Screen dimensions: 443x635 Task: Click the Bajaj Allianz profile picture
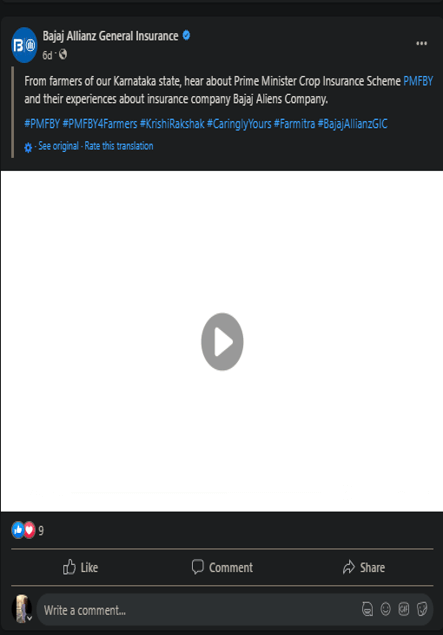pyautogui.click(x=24, y=45)
